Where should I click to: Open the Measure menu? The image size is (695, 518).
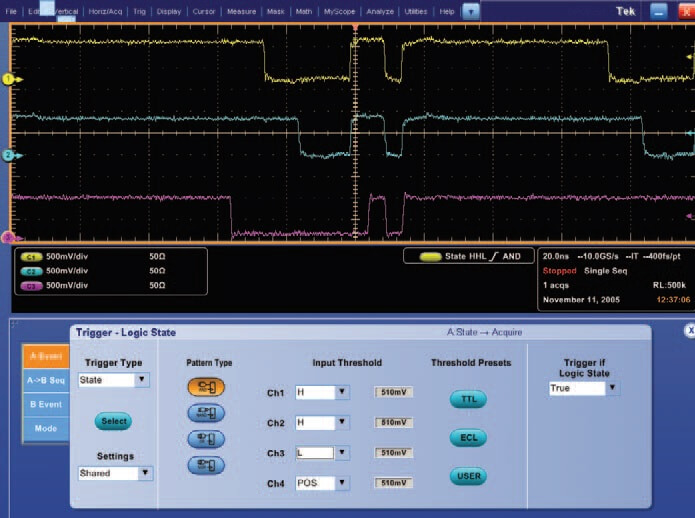pos(240,11)
